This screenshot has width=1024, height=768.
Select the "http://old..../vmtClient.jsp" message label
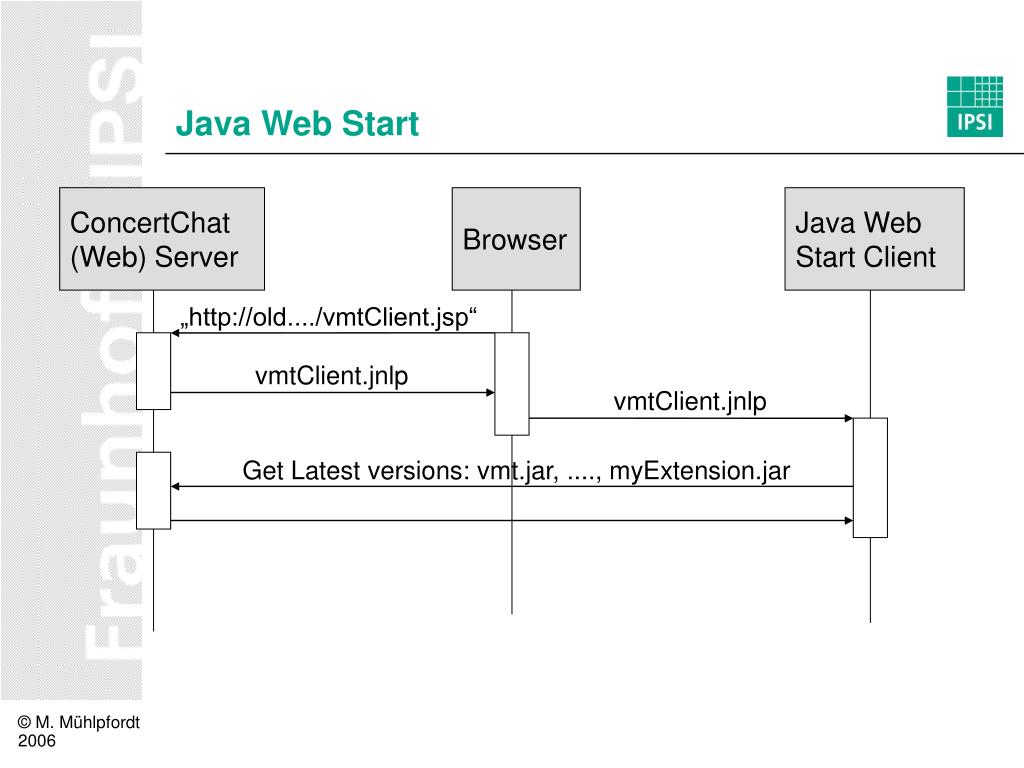pos(329,317)
